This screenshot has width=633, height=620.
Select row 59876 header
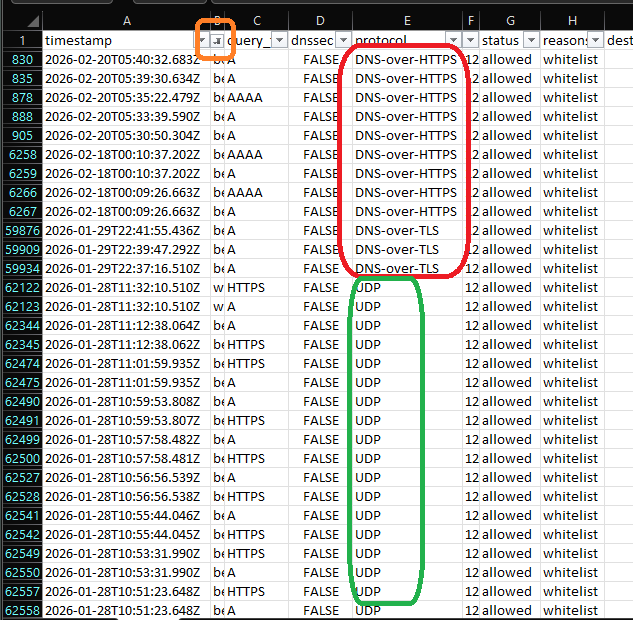click(21, 231)
